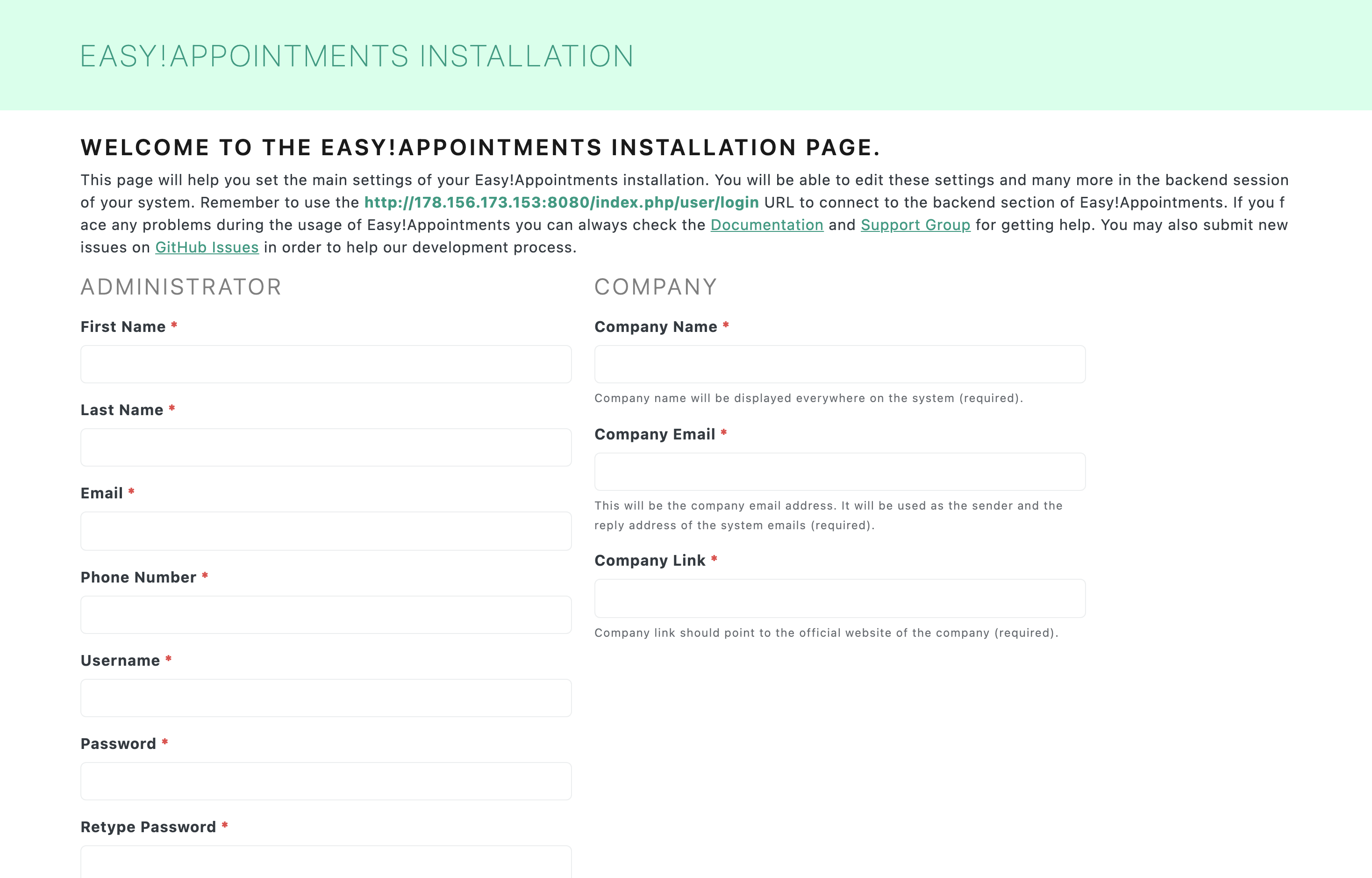Click the Password label
1372x878 pixels.
(x=119, y=744)
